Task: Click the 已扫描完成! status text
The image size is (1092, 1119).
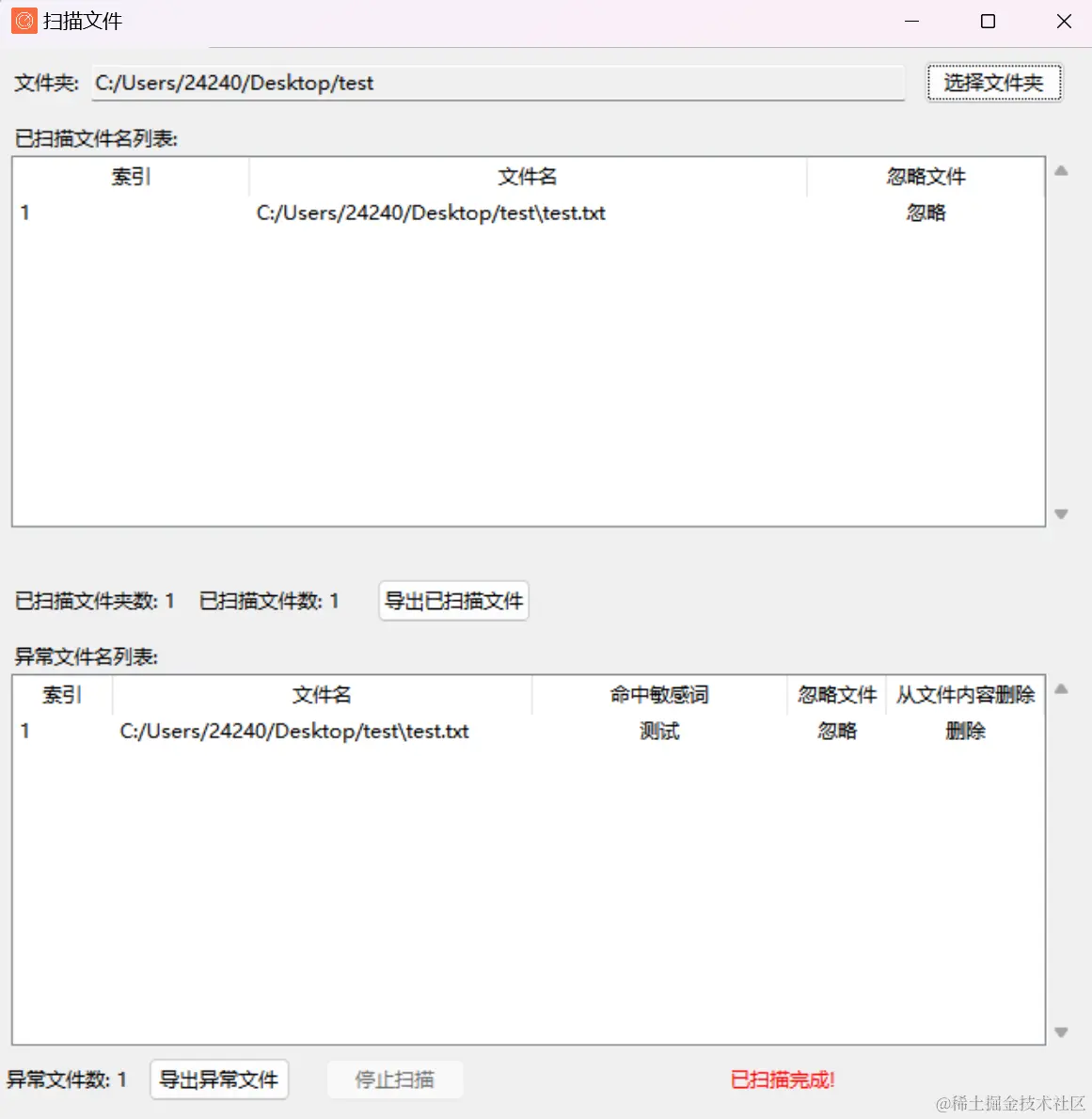Action: 783,1080
